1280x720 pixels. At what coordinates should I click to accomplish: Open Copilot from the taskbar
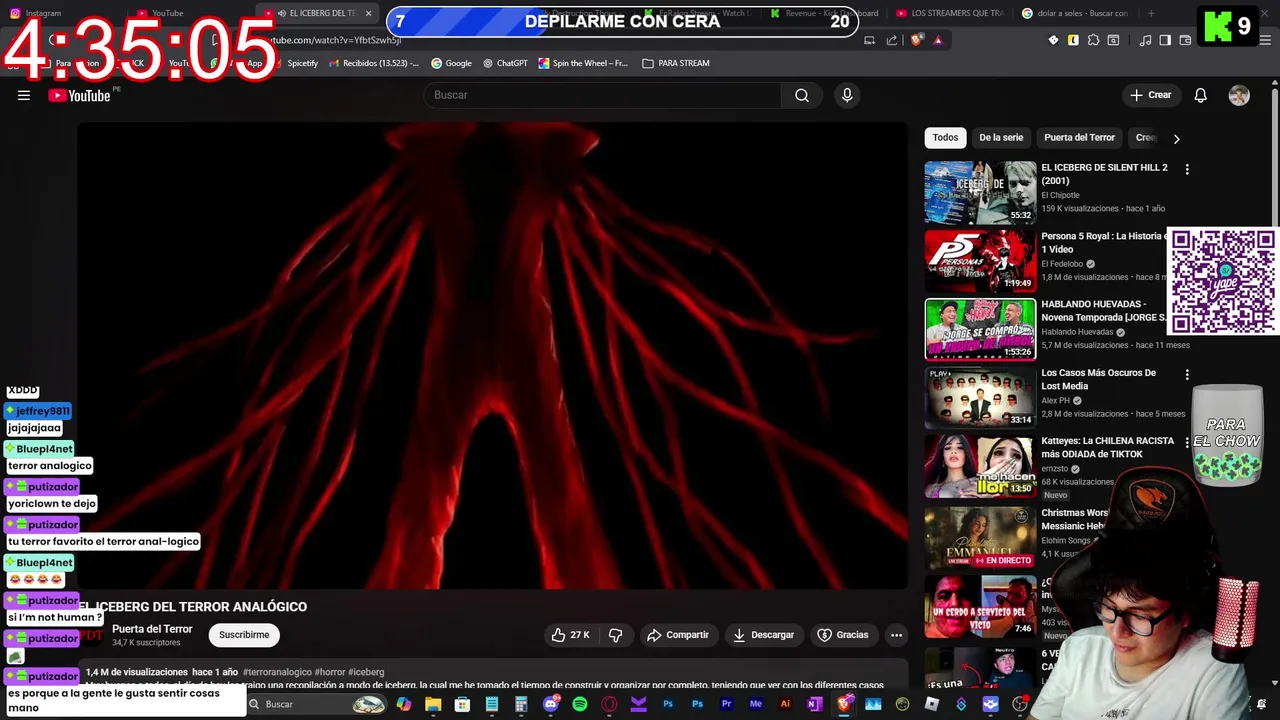(x=404, y=704)
